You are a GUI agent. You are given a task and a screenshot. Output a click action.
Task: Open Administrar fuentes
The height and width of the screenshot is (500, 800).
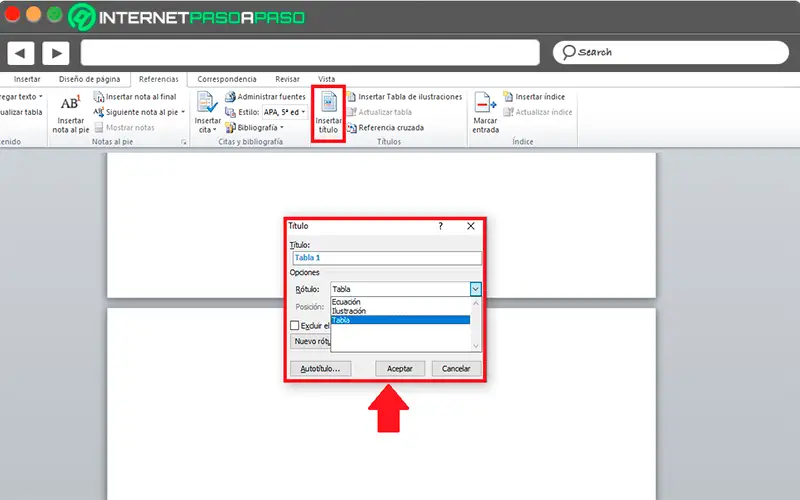point(265,96)
